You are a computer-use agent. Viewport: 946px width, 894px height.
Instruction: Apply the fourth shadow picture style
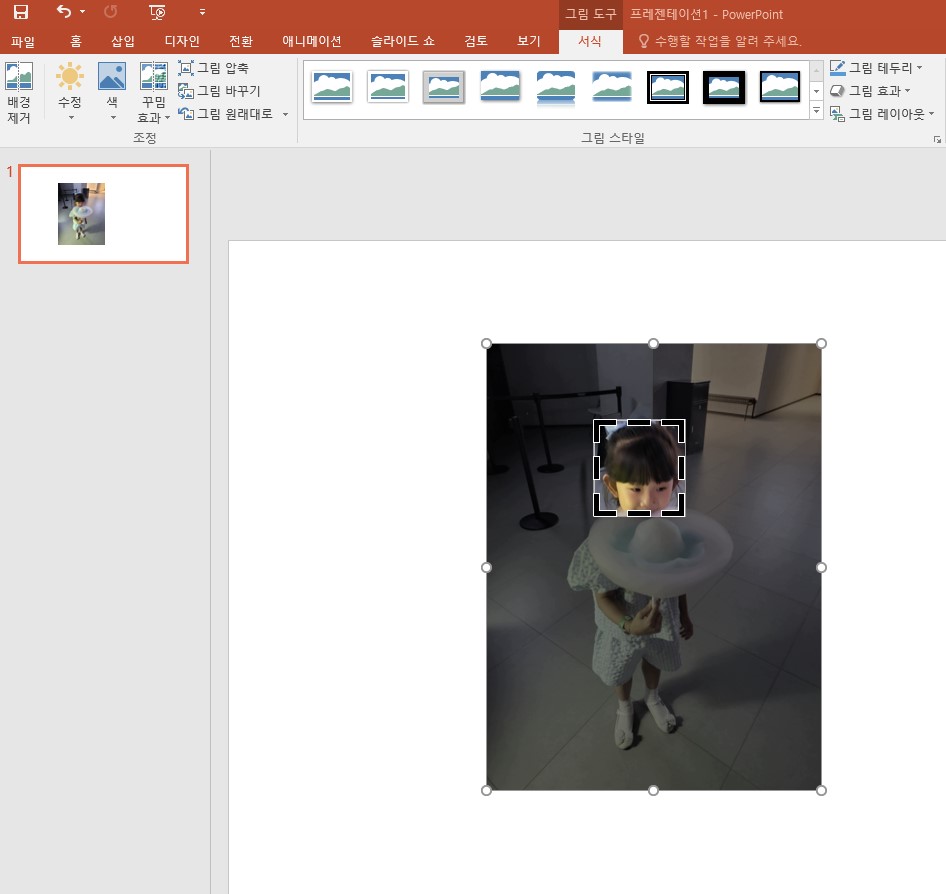pos(500,87)
